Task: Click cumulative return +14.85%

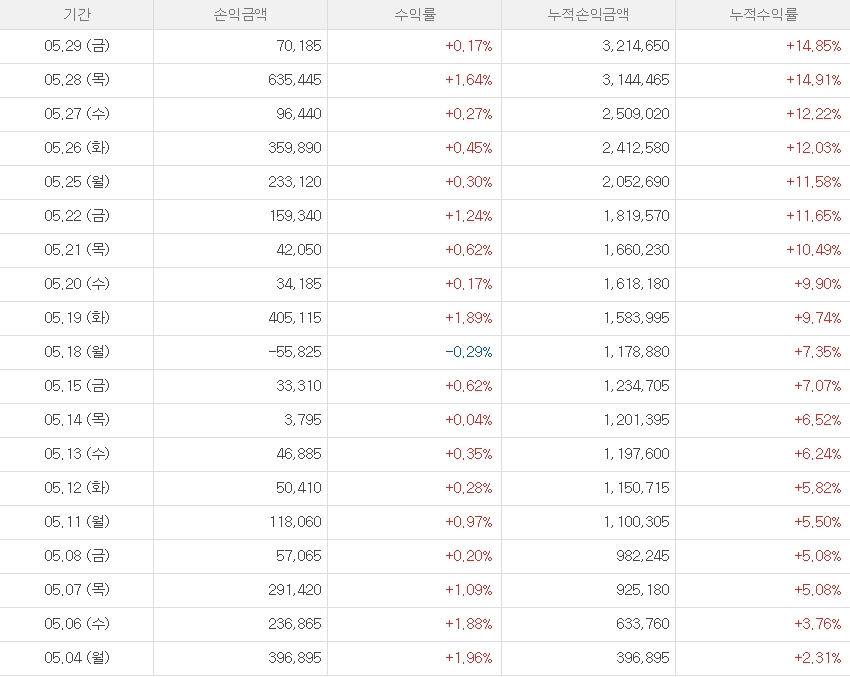Action: pyautogui.click(x=814, y=46)
